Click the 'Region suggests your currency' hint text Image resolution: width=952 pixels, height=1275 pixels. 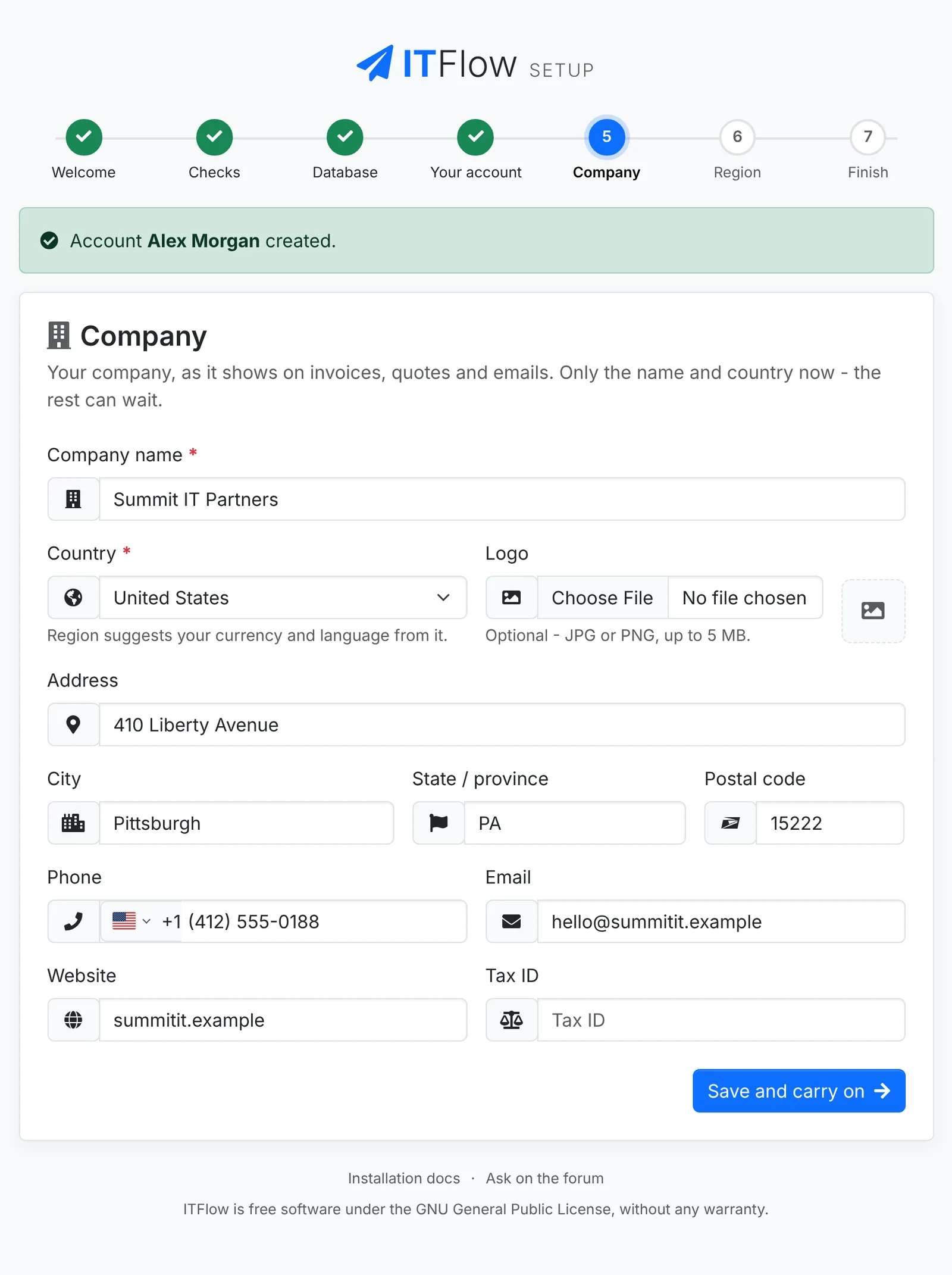[x=247, y=635]
